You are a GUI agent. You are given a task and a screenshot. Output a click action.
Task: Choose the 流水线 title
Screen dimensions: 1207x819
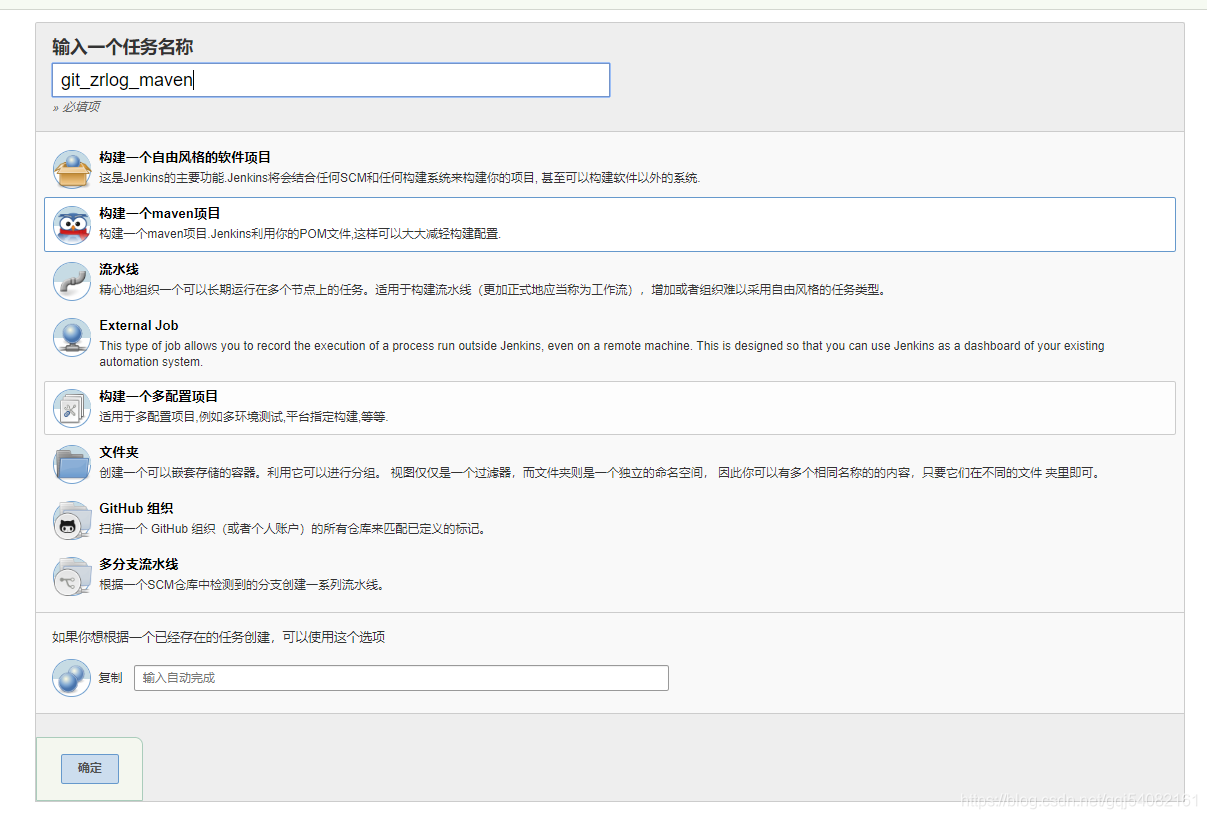119,270
